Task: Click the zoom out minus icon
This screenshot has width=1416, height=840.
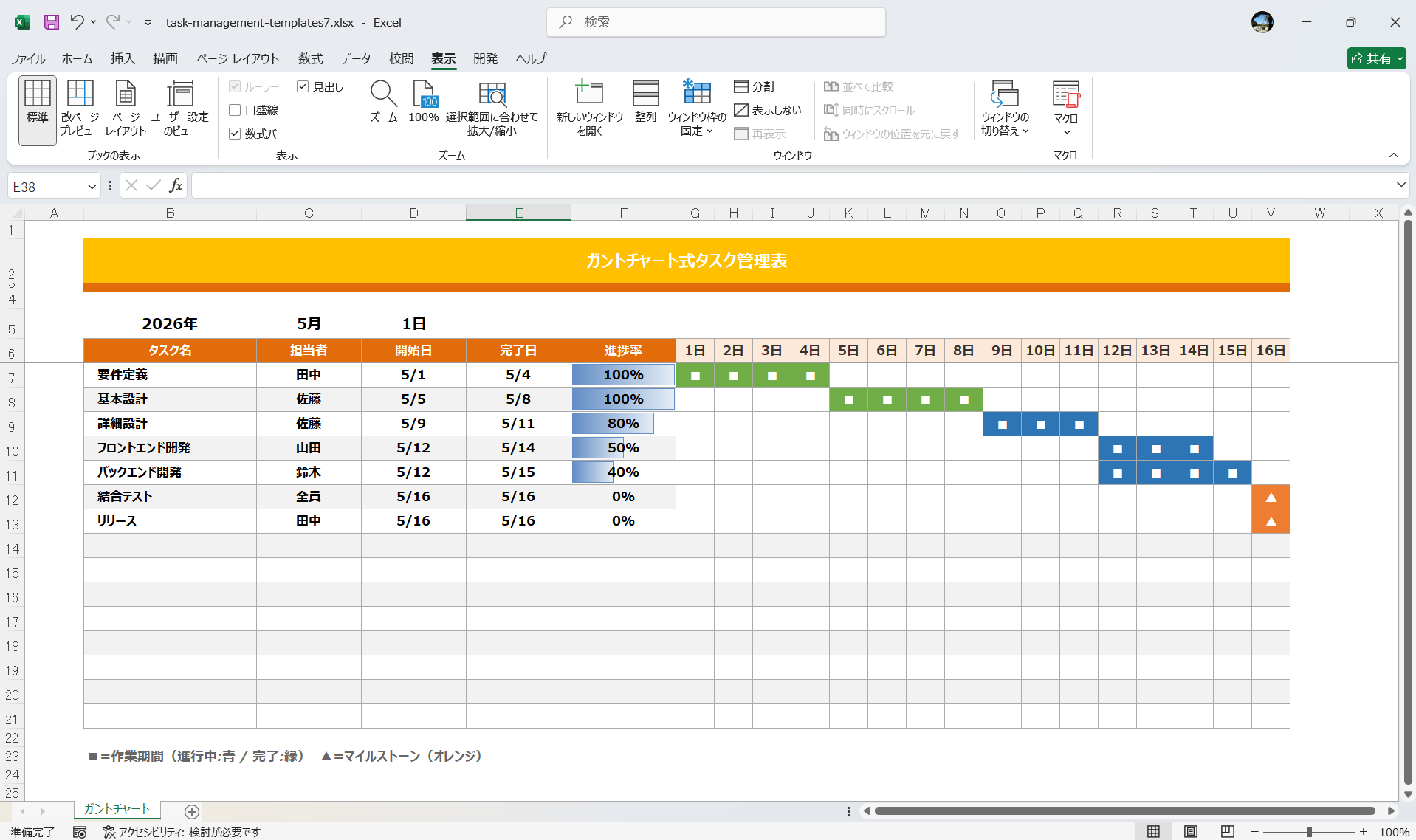Action: [x=1254, y=832]
